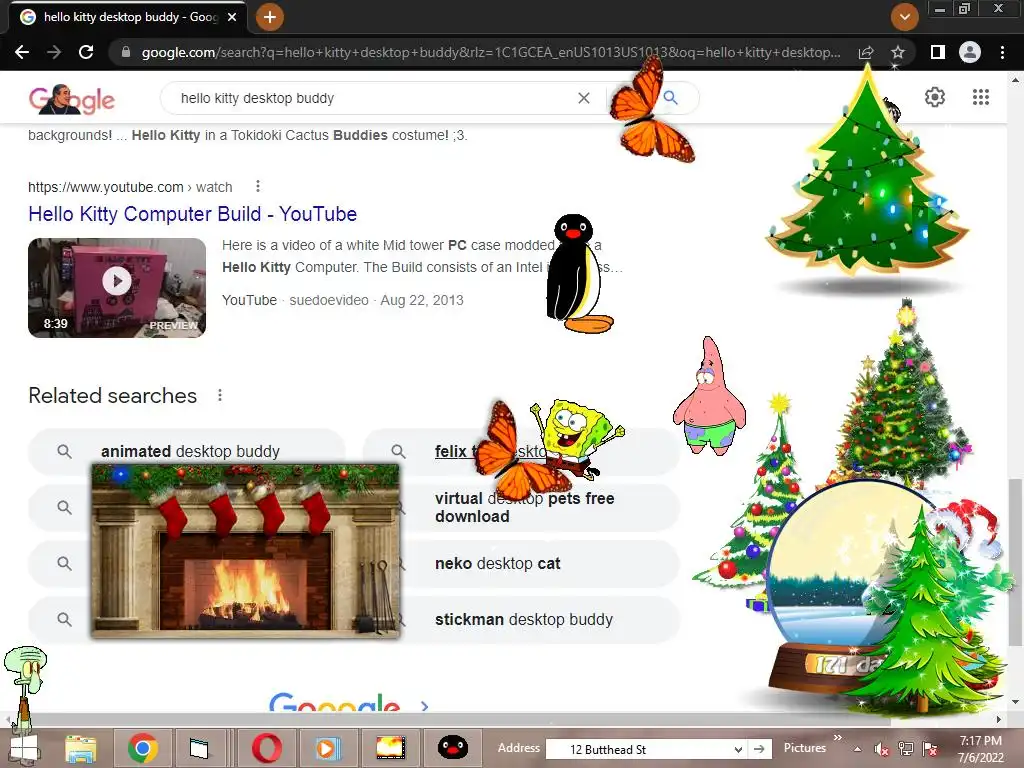Open File Explorer from taskbar
Screen dimensions: 1024x768
tap(80, 748)
